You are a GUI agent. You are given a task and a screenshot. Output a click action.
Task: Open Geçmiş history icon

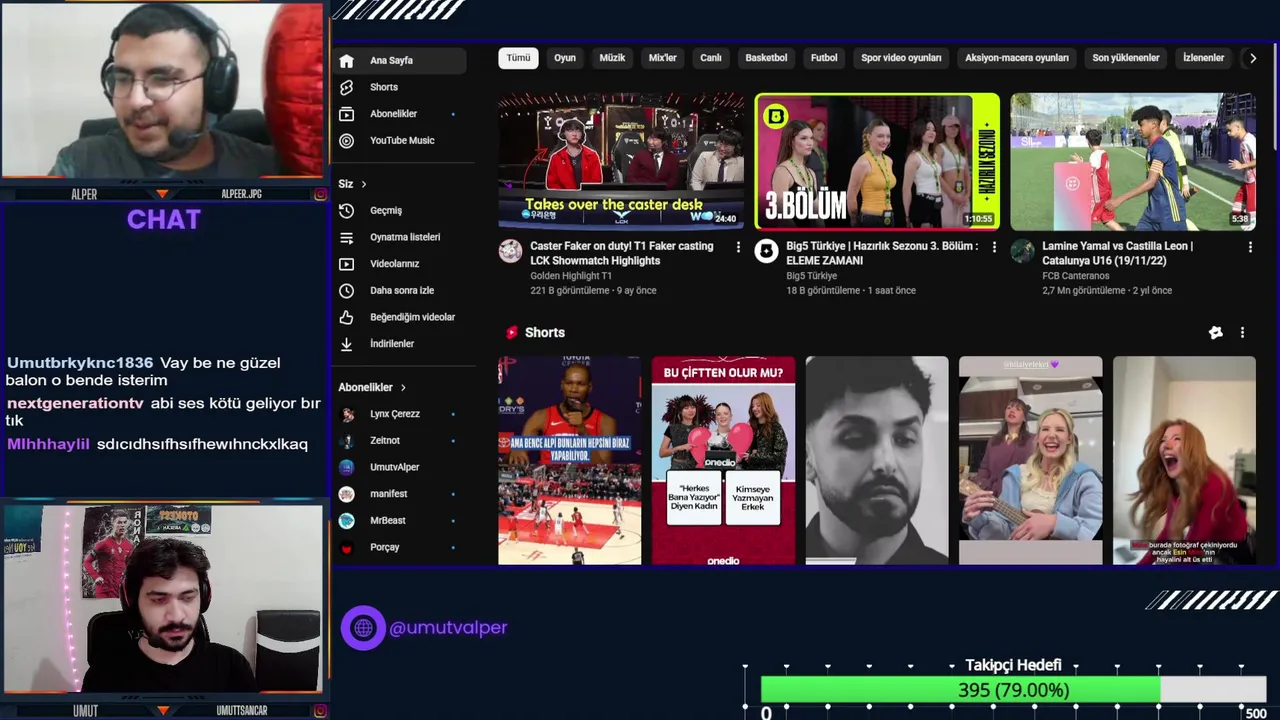(x=346, y=211)
